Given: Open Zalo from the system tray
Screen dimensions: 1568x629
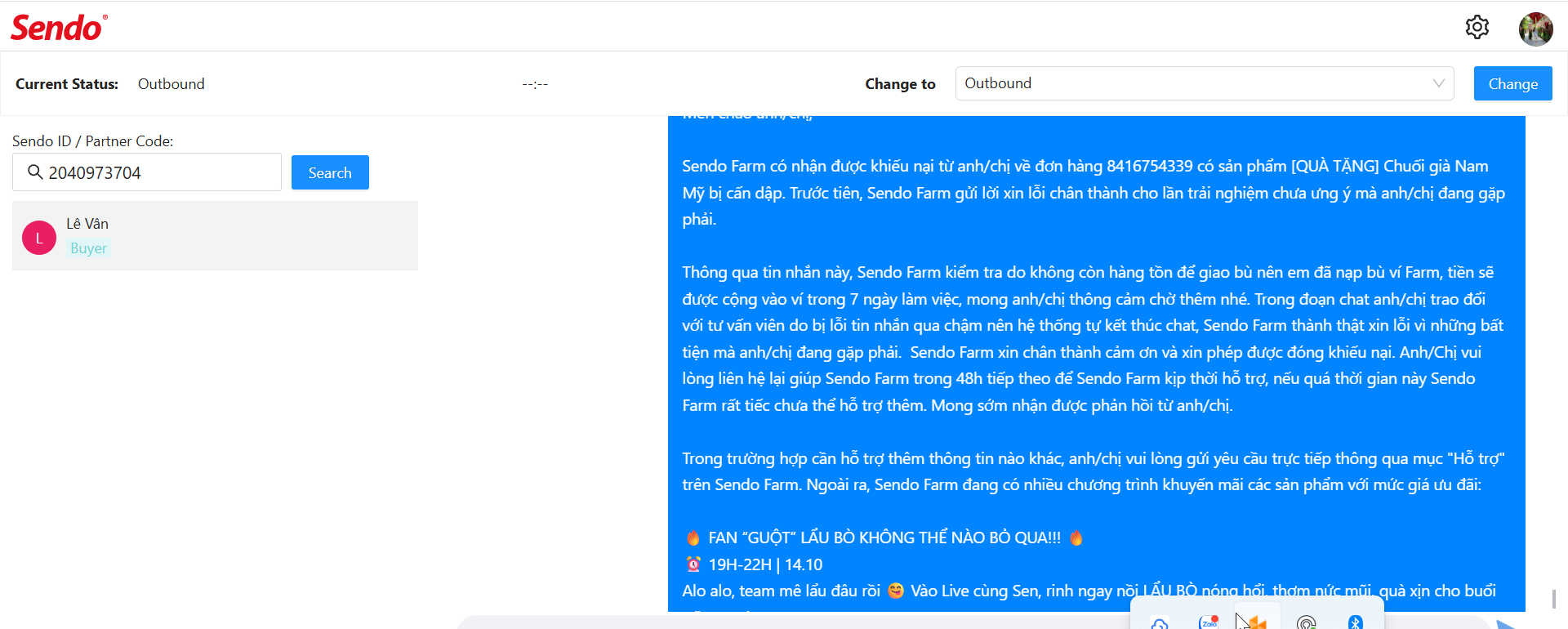Looking at the screenshot, I should tap(1209, 622).
